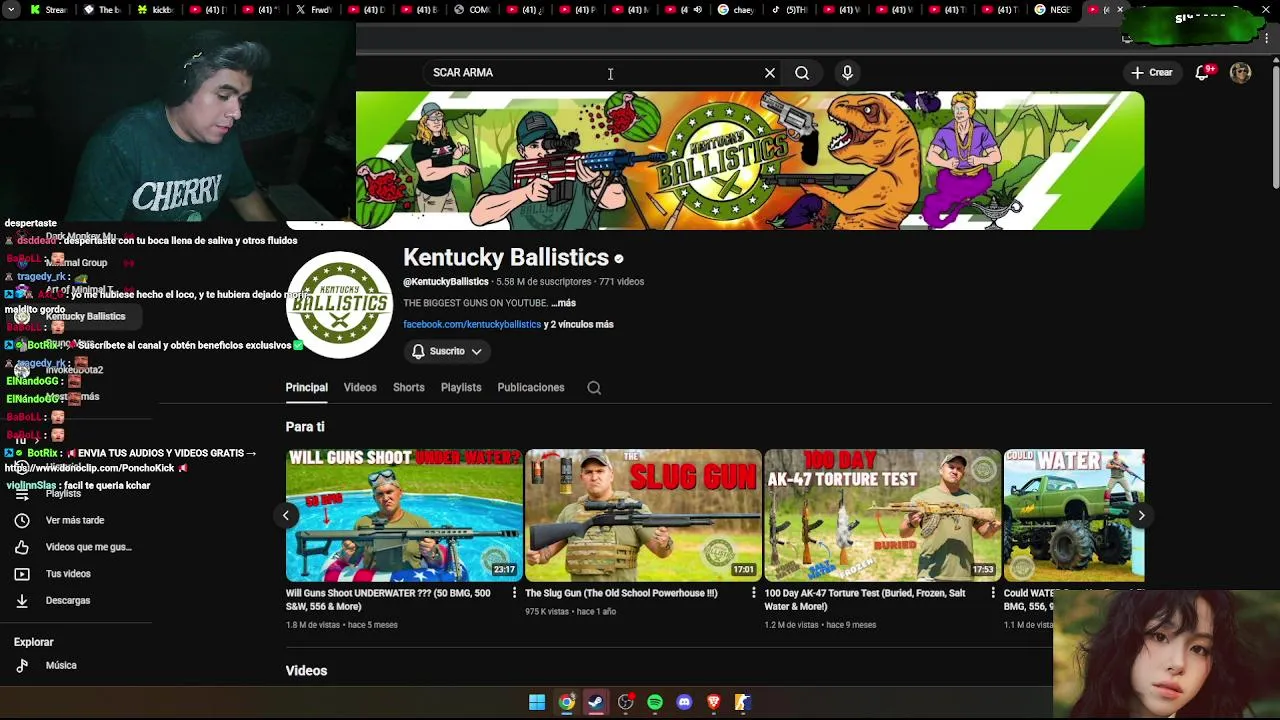1280x720 pixels.
Task: Click the Descargas download arrow icon
Action: pos(22,601)
